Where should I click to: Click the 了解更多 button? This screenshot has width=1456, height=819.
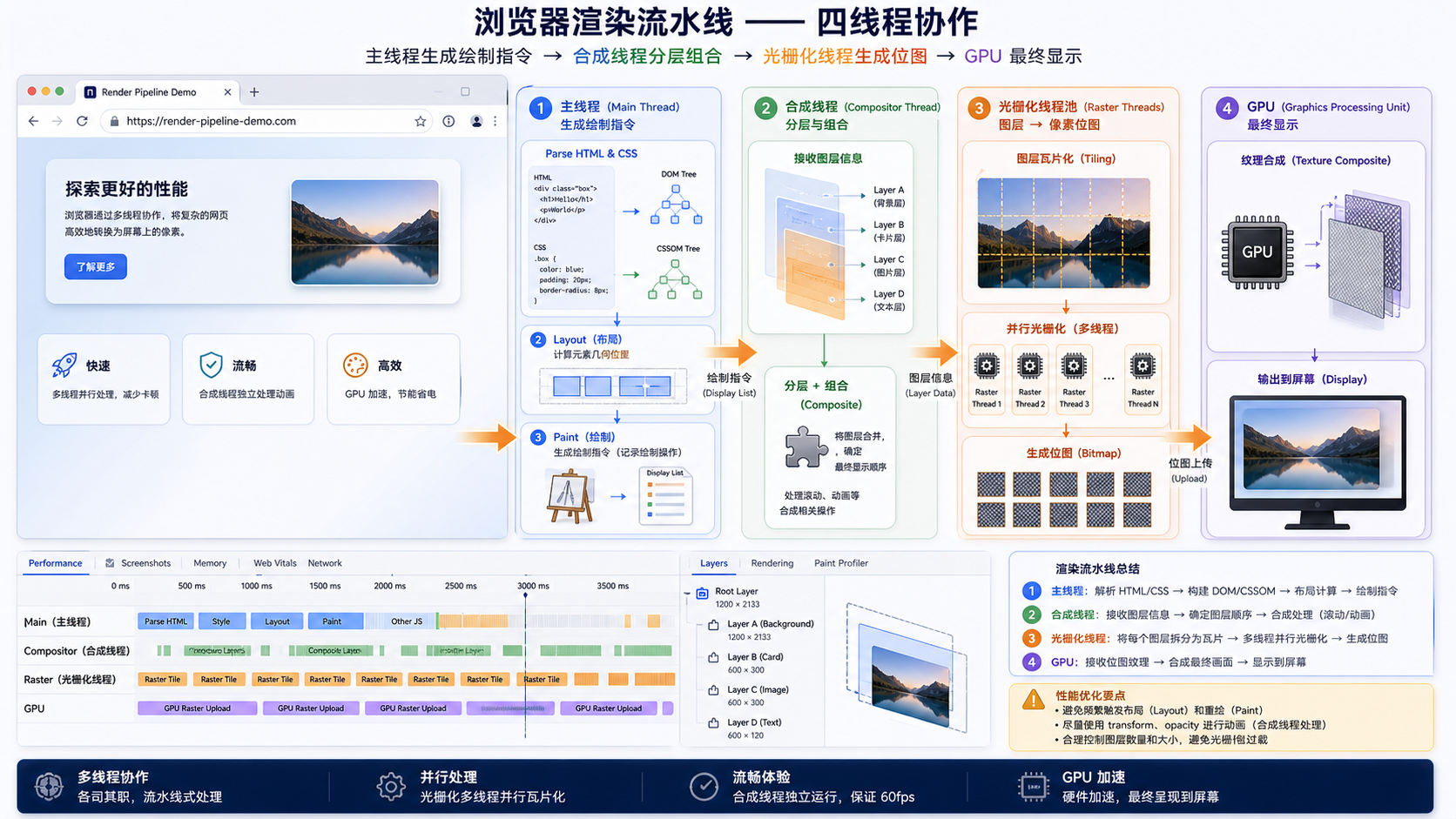(96, 266)
